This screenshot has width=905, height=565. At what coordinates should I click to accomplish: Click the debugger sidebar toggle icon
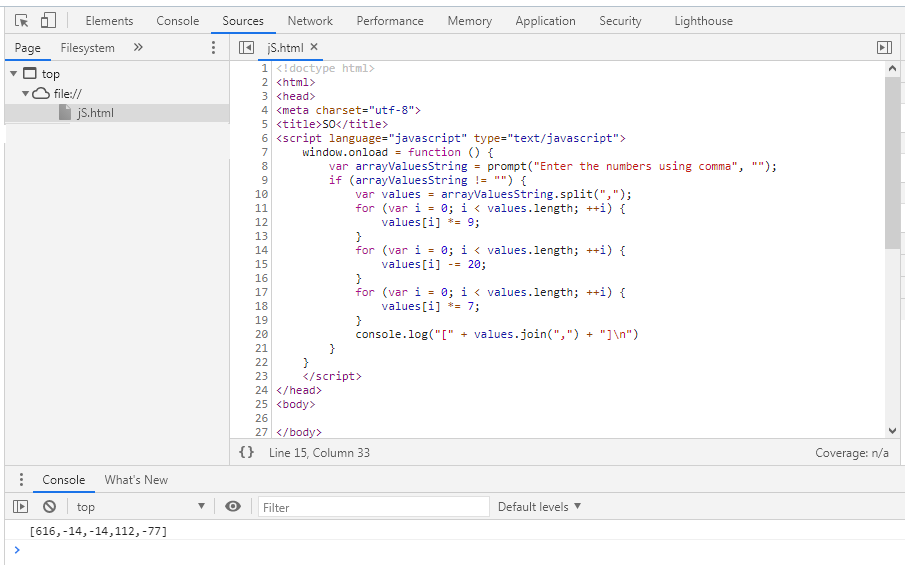coord(883,47)
